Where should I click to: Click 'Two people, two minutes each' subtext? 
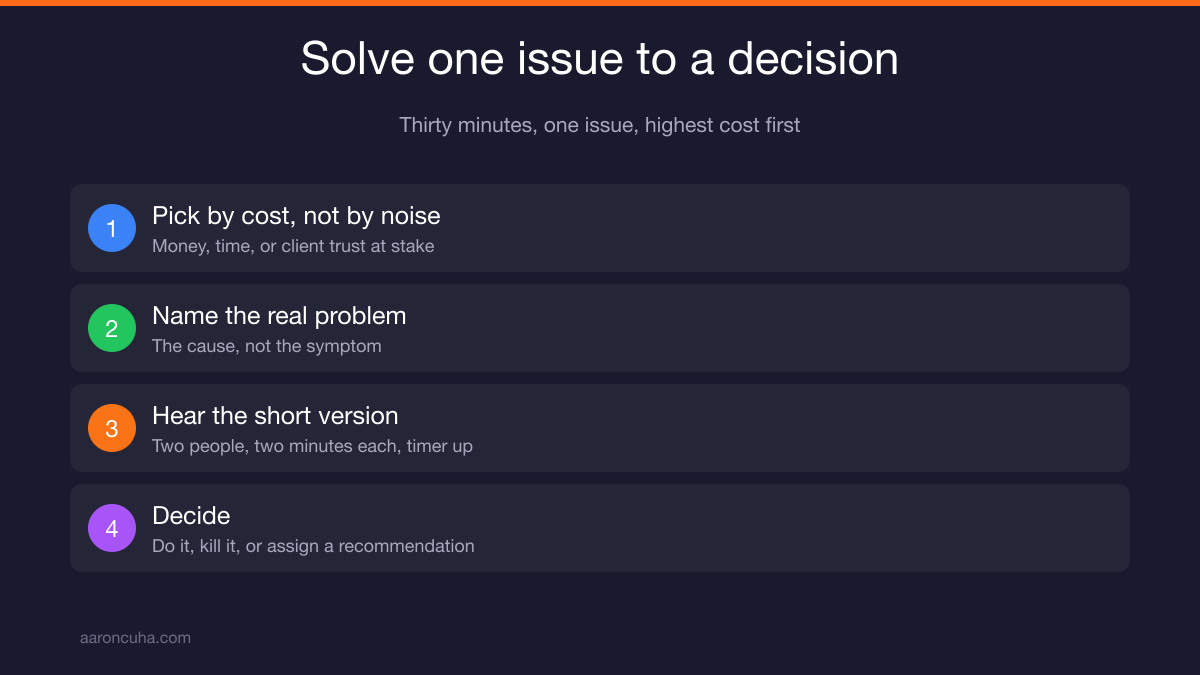pyautogui.click(x=312, y=446)
